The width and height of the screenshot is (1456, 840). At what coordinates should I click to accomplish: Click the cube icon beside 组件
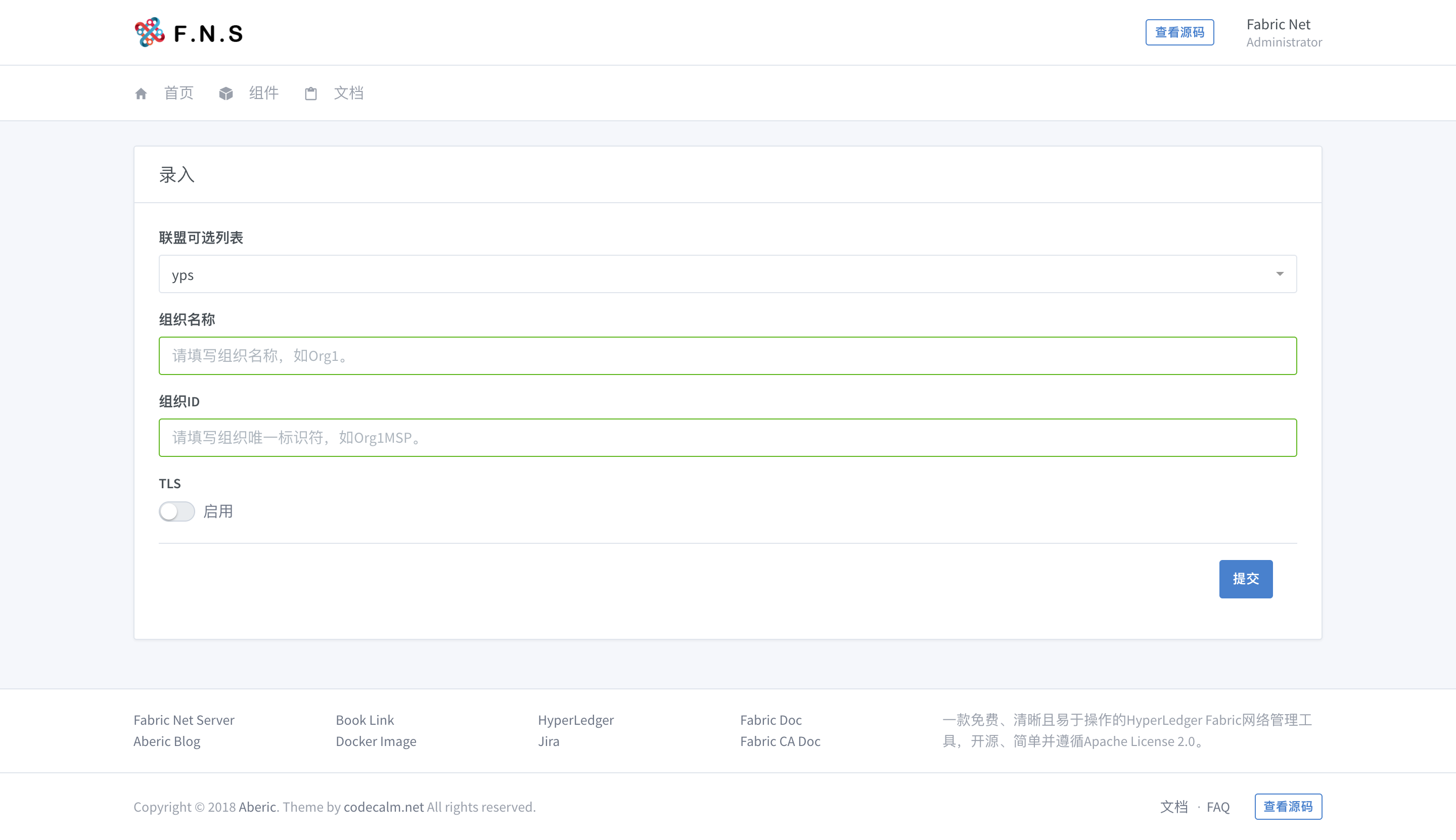tap(225, 94)
